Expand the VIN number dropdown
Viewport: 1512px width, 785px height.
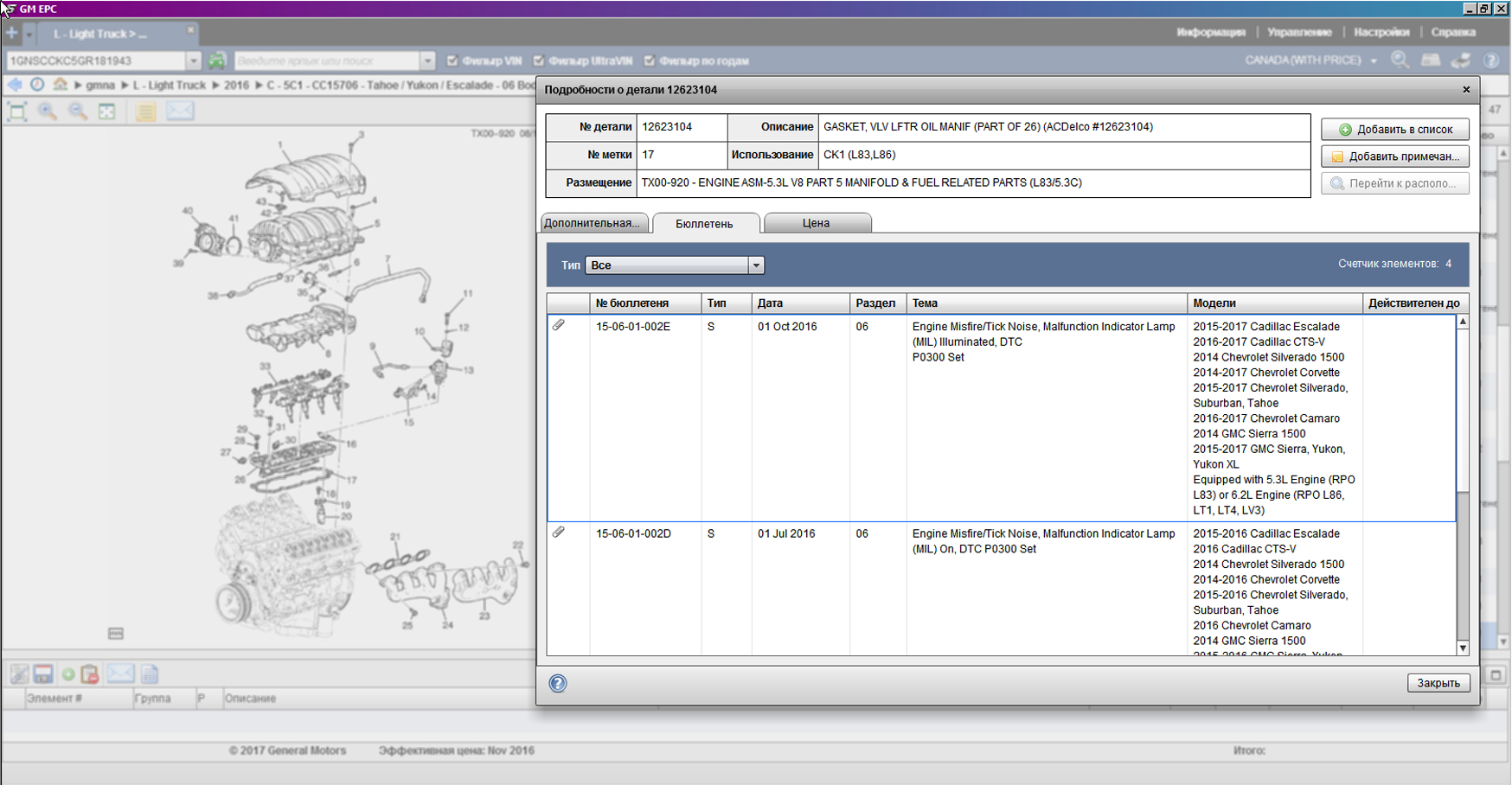tap(193, 61)
